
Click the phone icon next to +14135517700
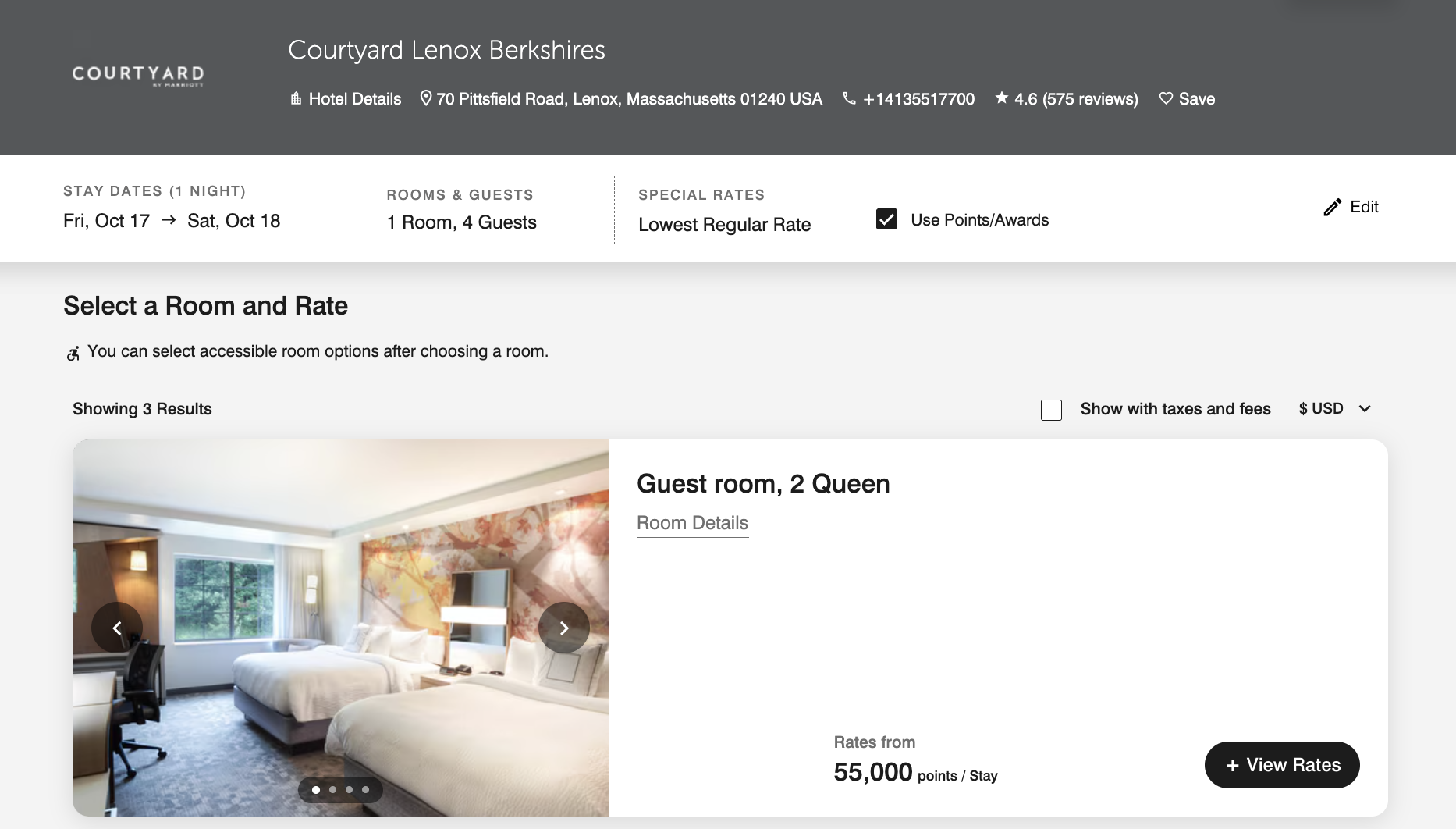click(x=849, y=98)
